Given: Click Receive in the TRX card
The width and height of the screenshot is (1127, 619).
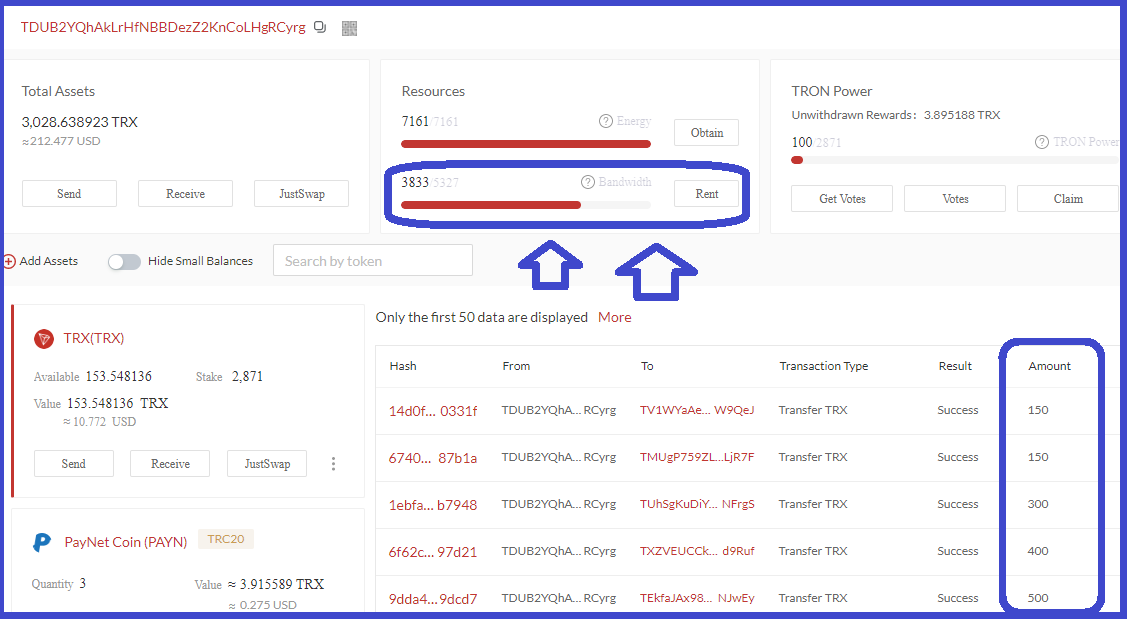Looking at the screenshot, I should pyautogui.click(x=170, y=464).
